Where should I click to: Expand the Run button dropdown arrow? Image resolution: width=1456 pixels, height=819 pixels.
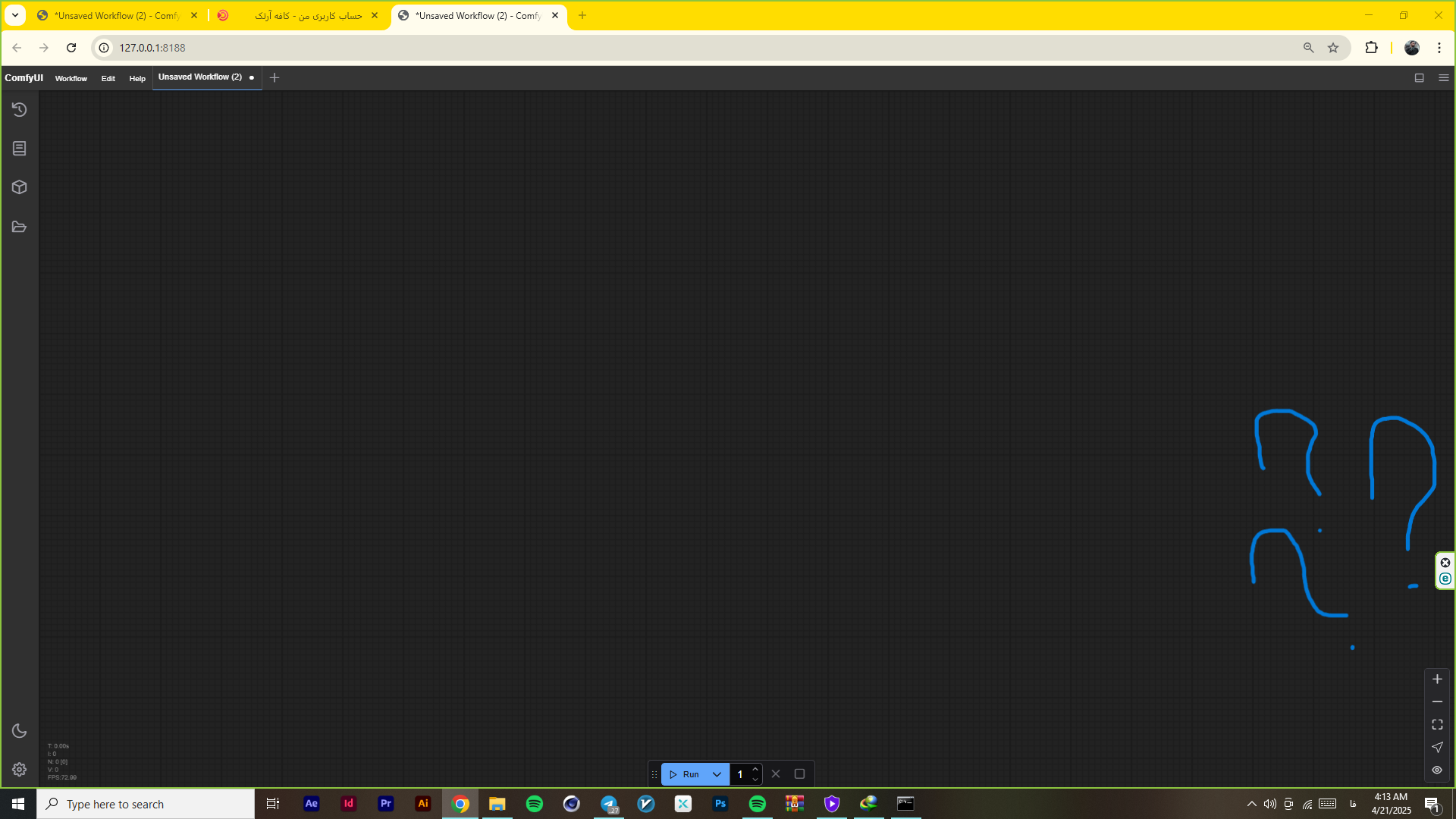717,774
